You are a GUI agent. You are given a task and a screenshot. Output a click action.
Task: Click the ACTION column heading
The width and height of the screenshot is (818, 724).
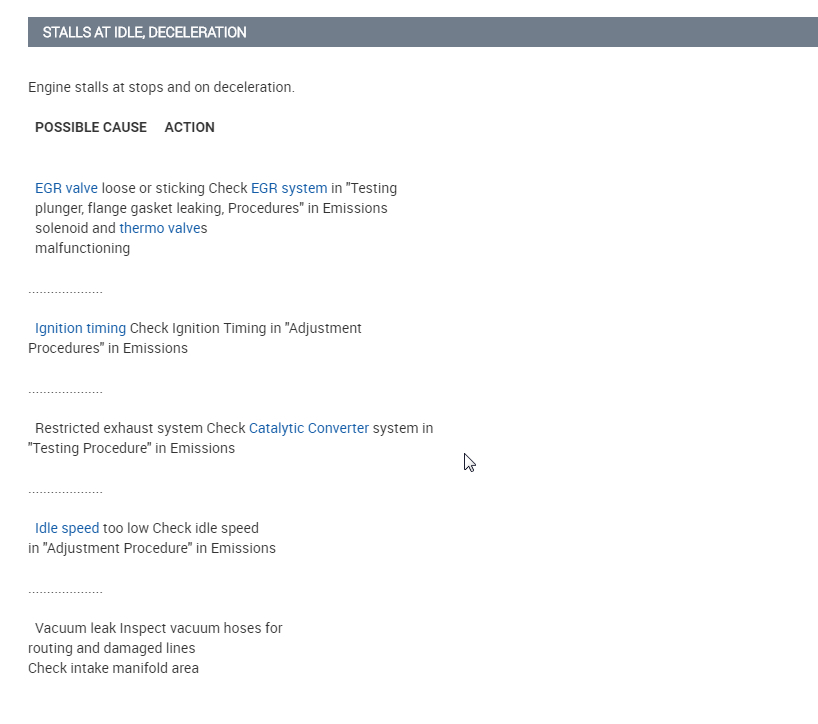tap(189, 127)
